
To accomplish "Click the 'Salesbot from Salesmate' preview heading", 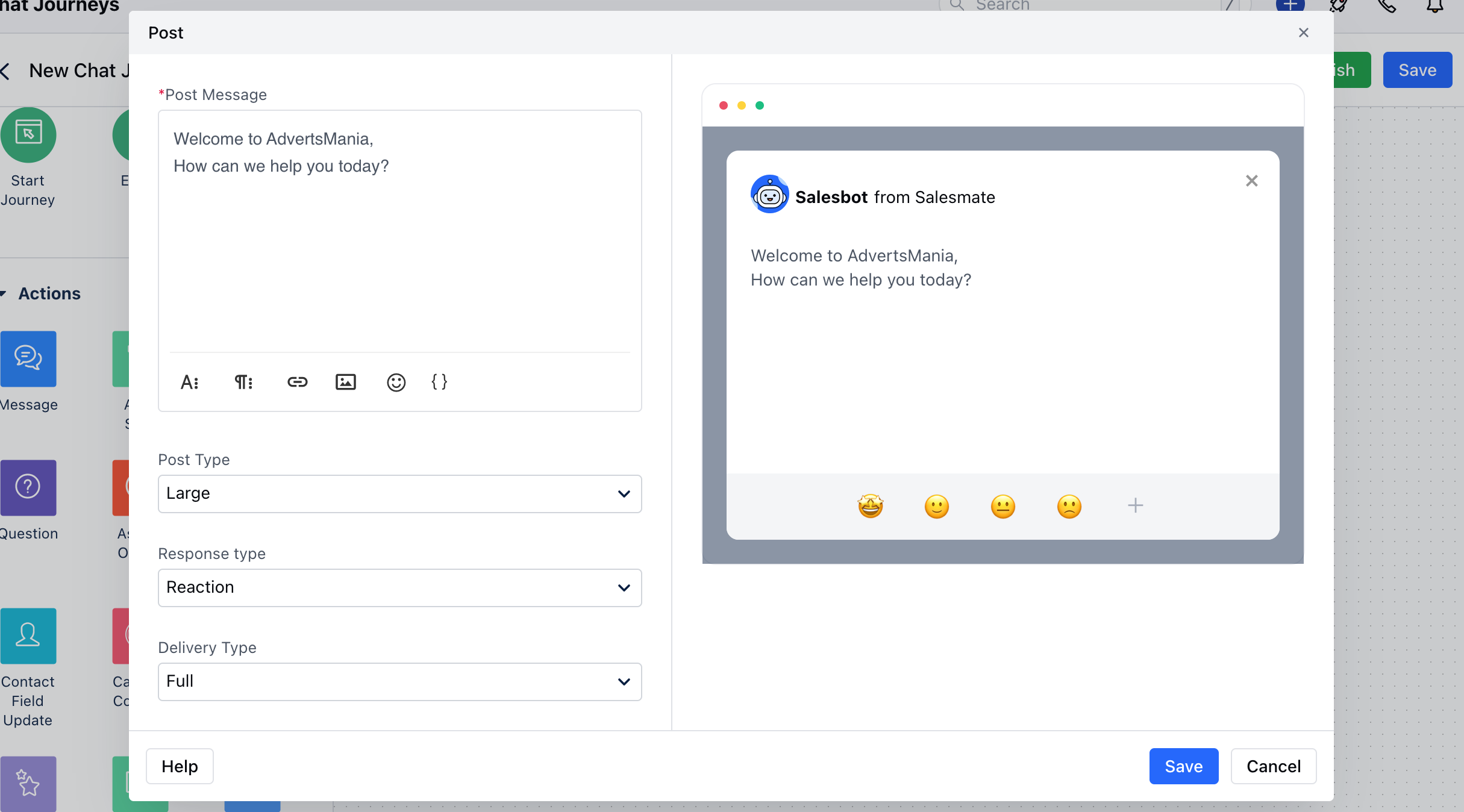I will click(x=895, y=197).
